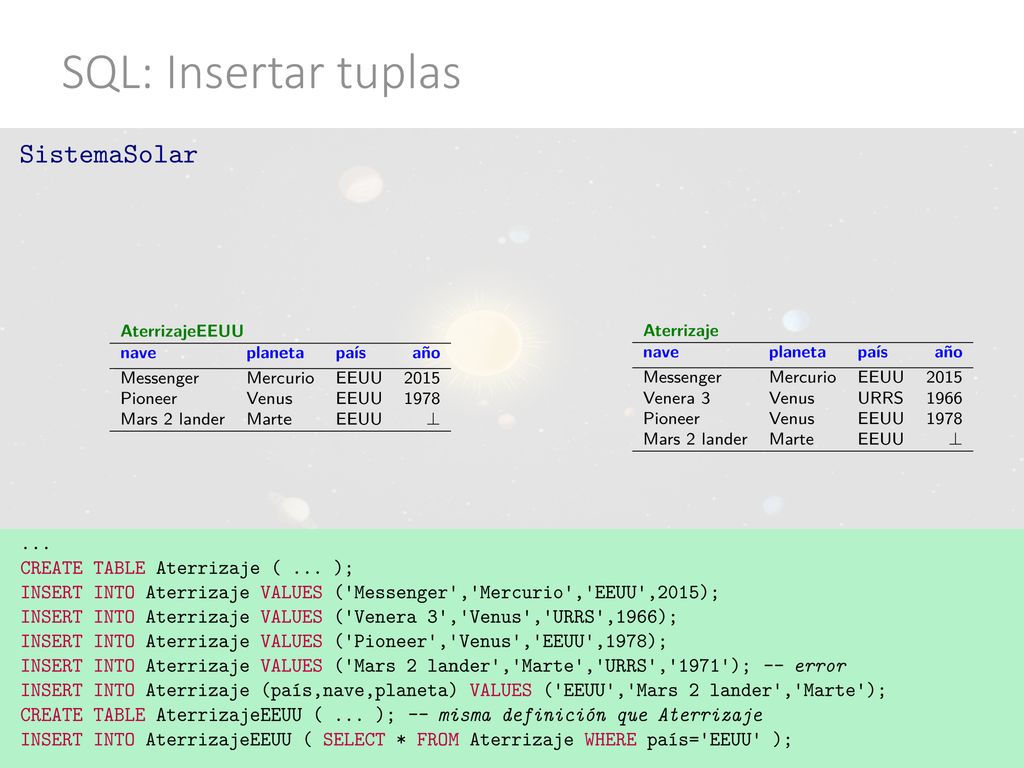The height and width of the screenshot is (768, 1024).
Task: Select the 'SistemaSolar' database label
Action: [x=108, y=155]
